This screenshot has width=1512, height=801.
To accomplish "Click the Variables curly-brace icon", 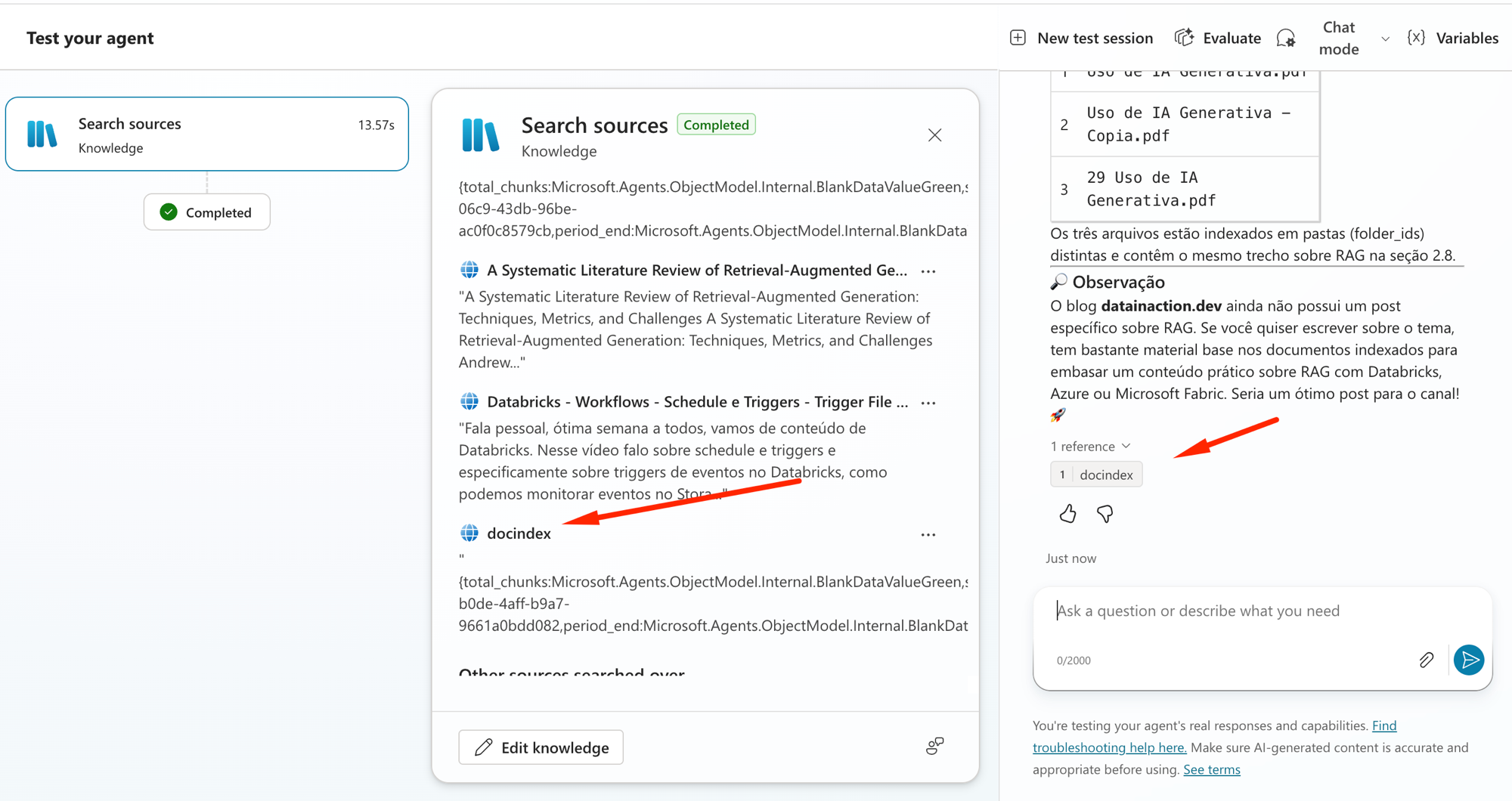I will 1416,38.
